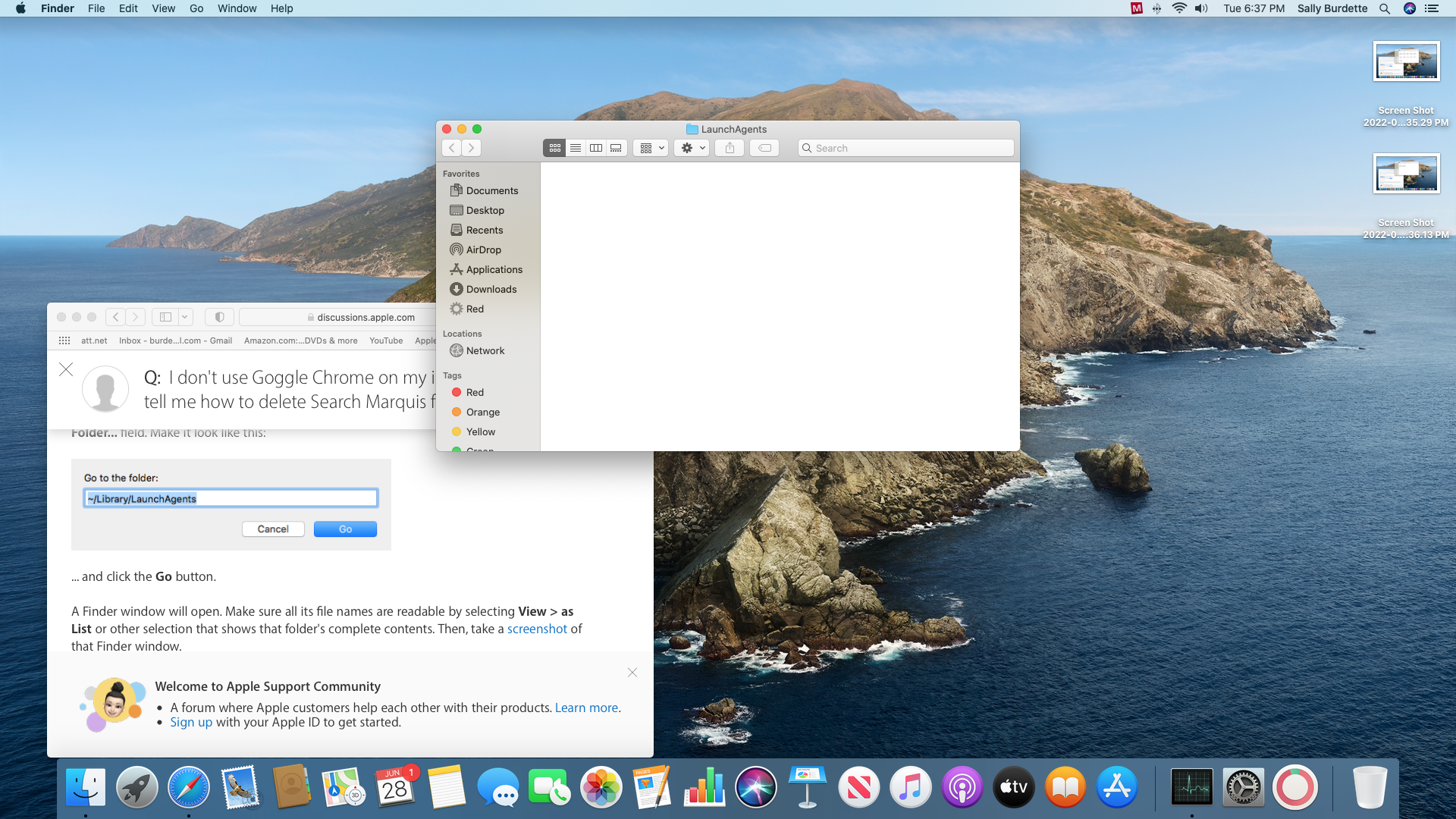Open Safari from the Dock
The width and height of the screenshot is (1456, 819).
(188, 787)
